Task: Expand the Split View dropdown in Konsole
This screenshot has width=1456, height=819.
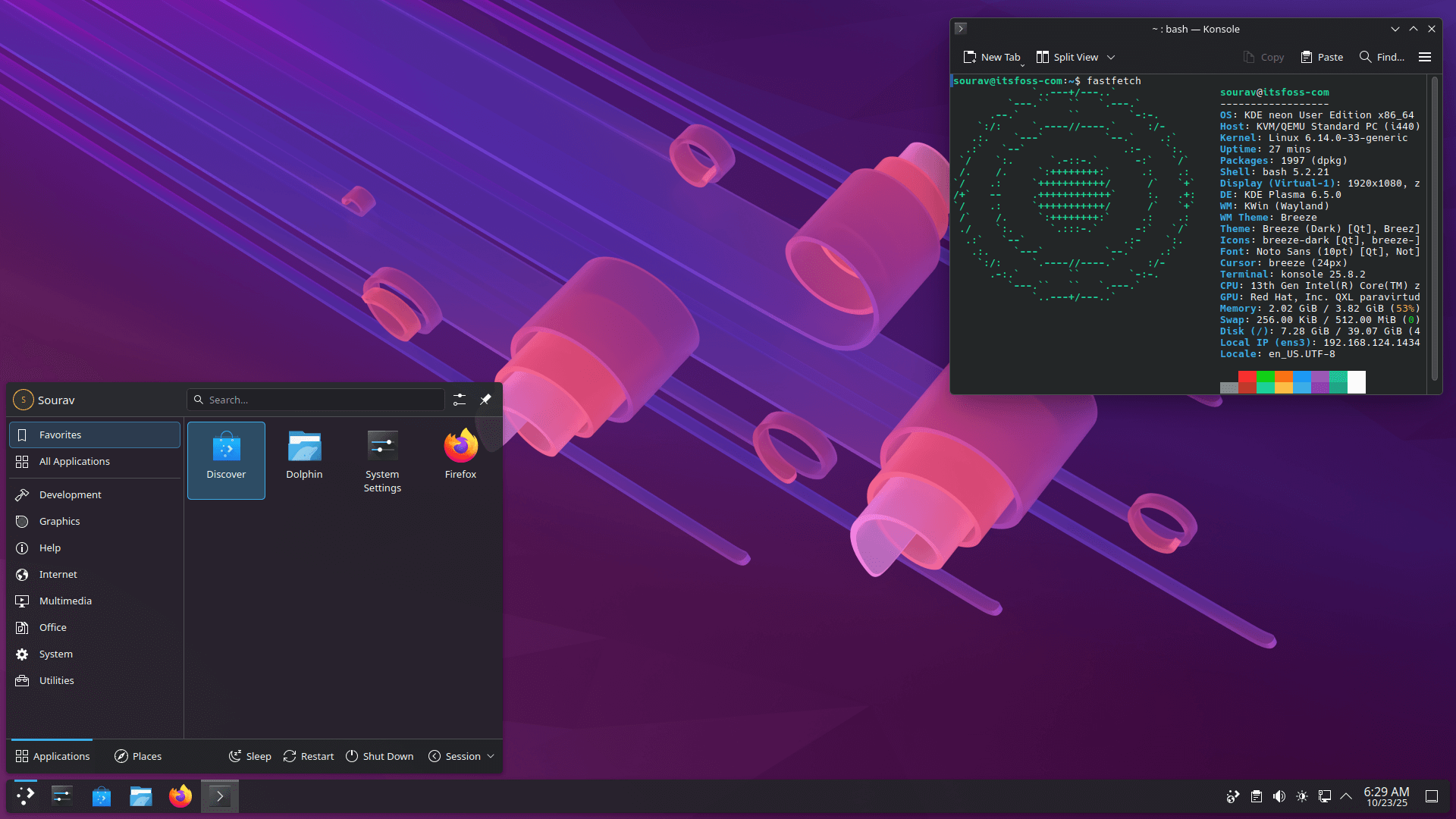Action: pos(1112,57)
